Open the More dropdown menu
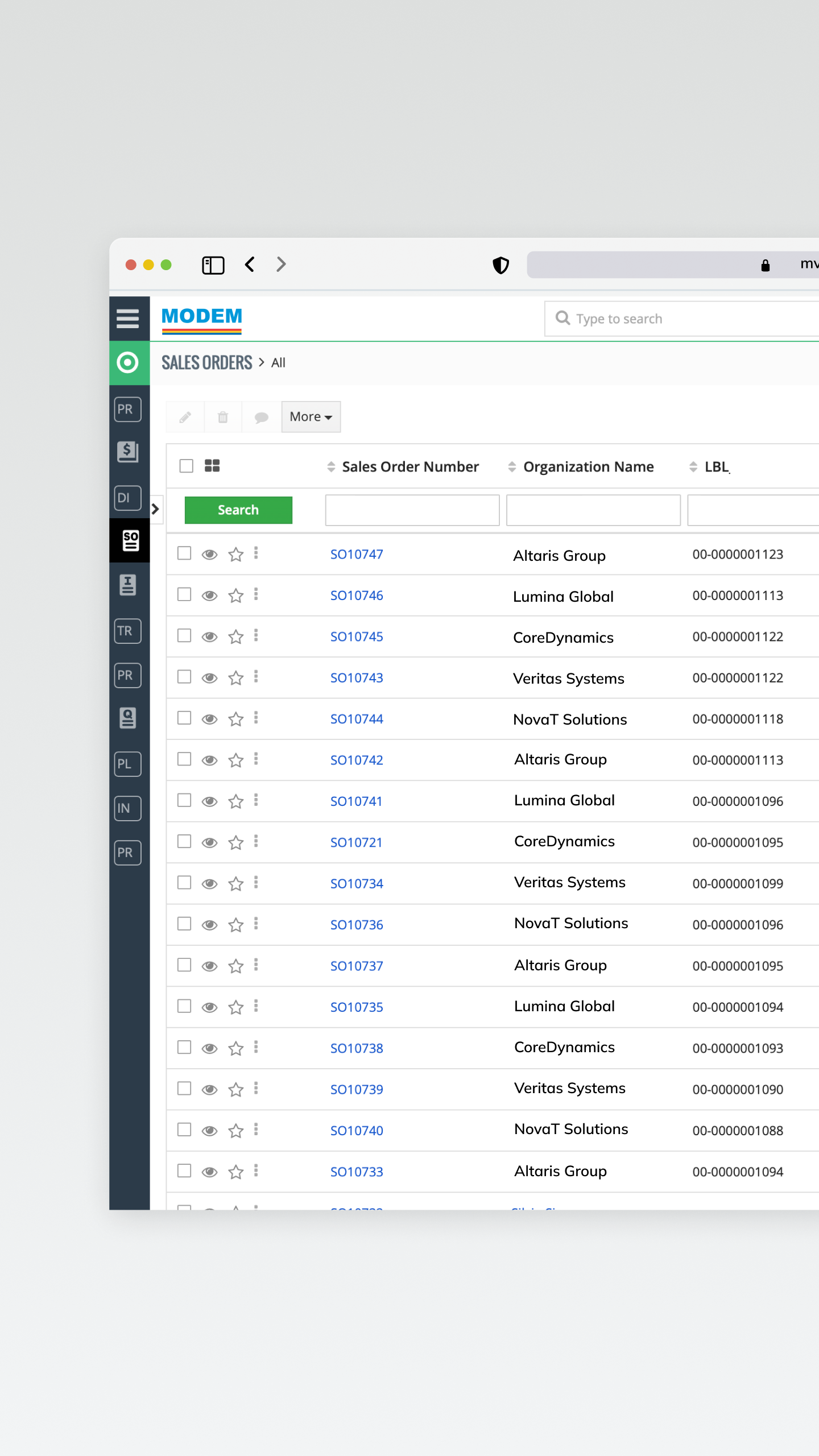The height and width of the screenshot is (1456, 819). tap(311, 417)
